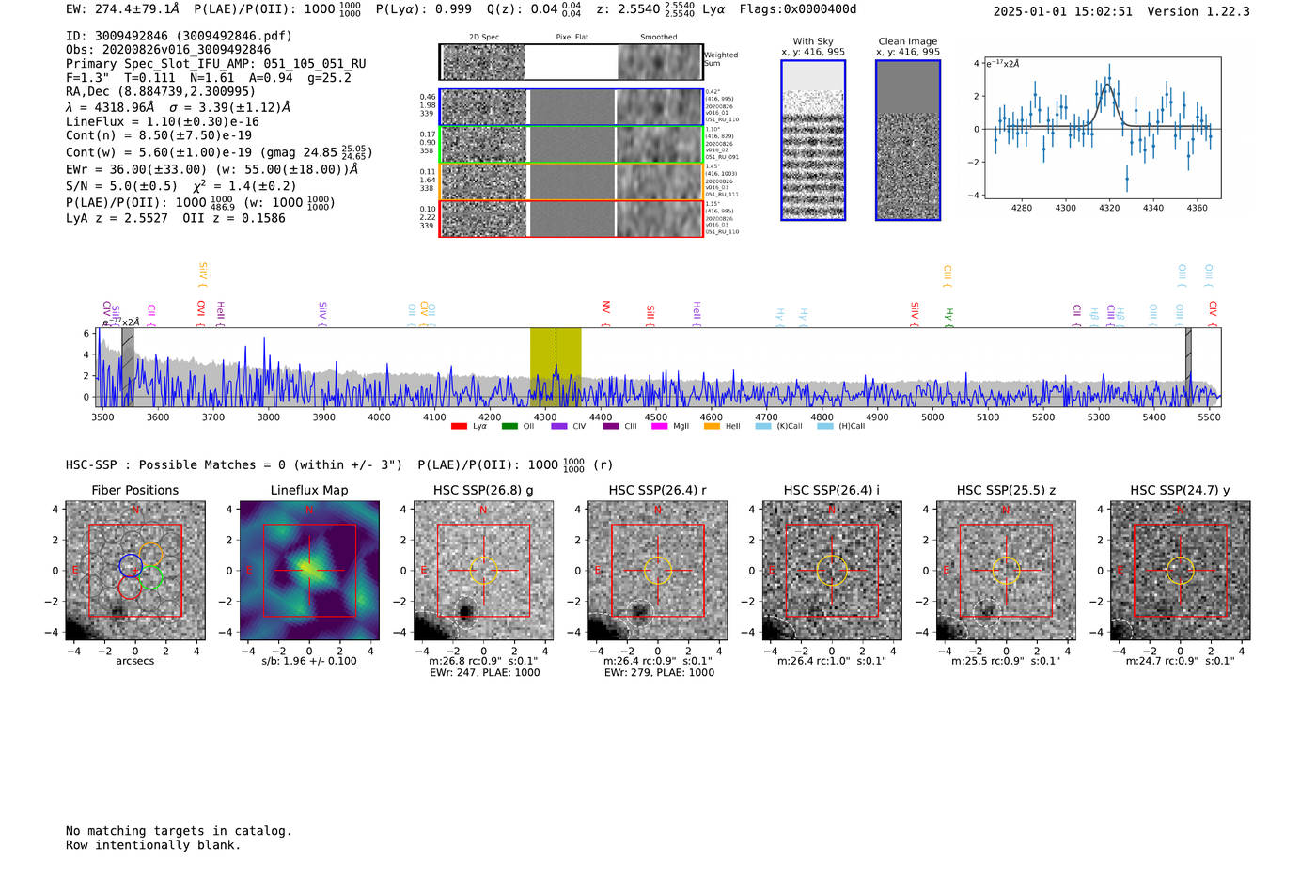Click the m:24.7 rc:0.9" s:0.1" caption
This screenshot has height=896, width=1316.
[x=1181, y=661]
